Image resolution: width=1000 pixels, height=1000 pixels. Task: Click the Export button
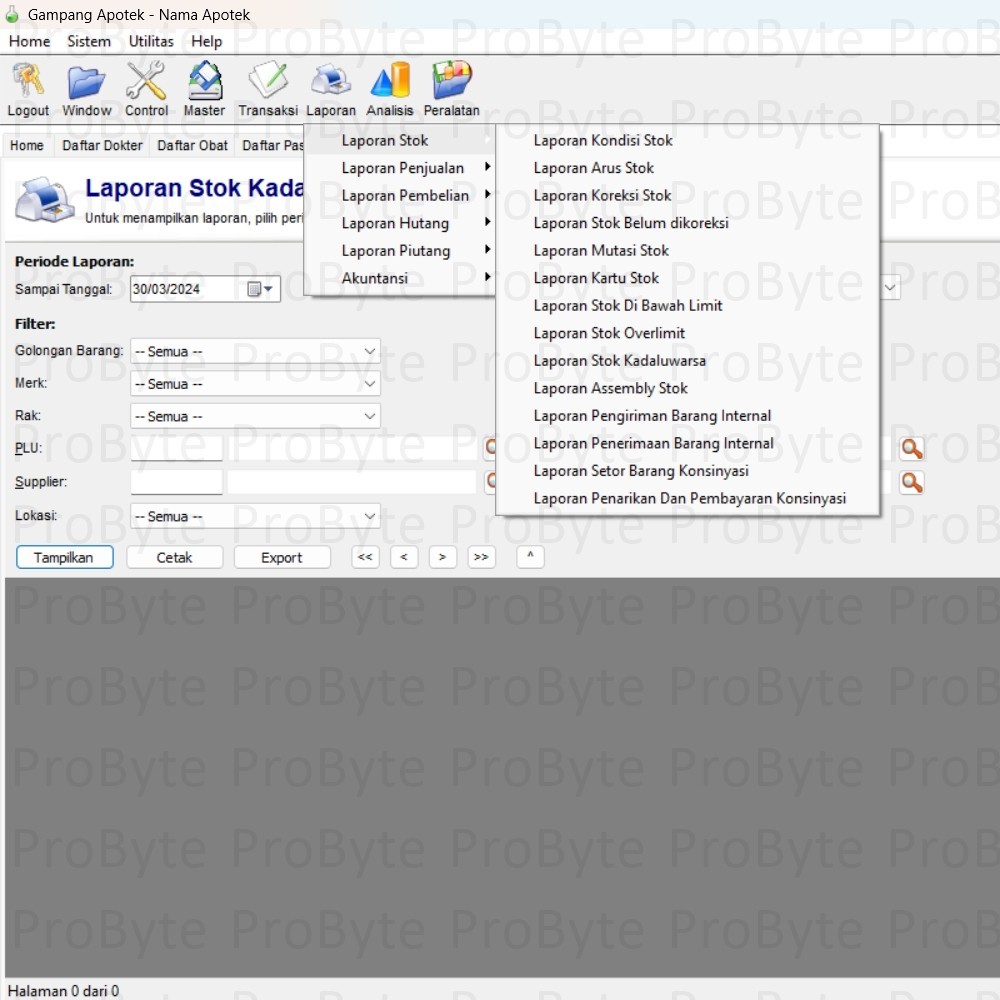coord(282,557)
